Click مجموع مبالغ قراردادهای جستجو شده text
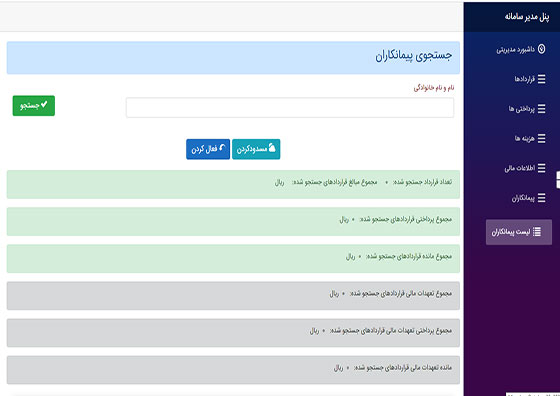Image resolution: width=560 pixels, height=396 pixels. point(334,182)
